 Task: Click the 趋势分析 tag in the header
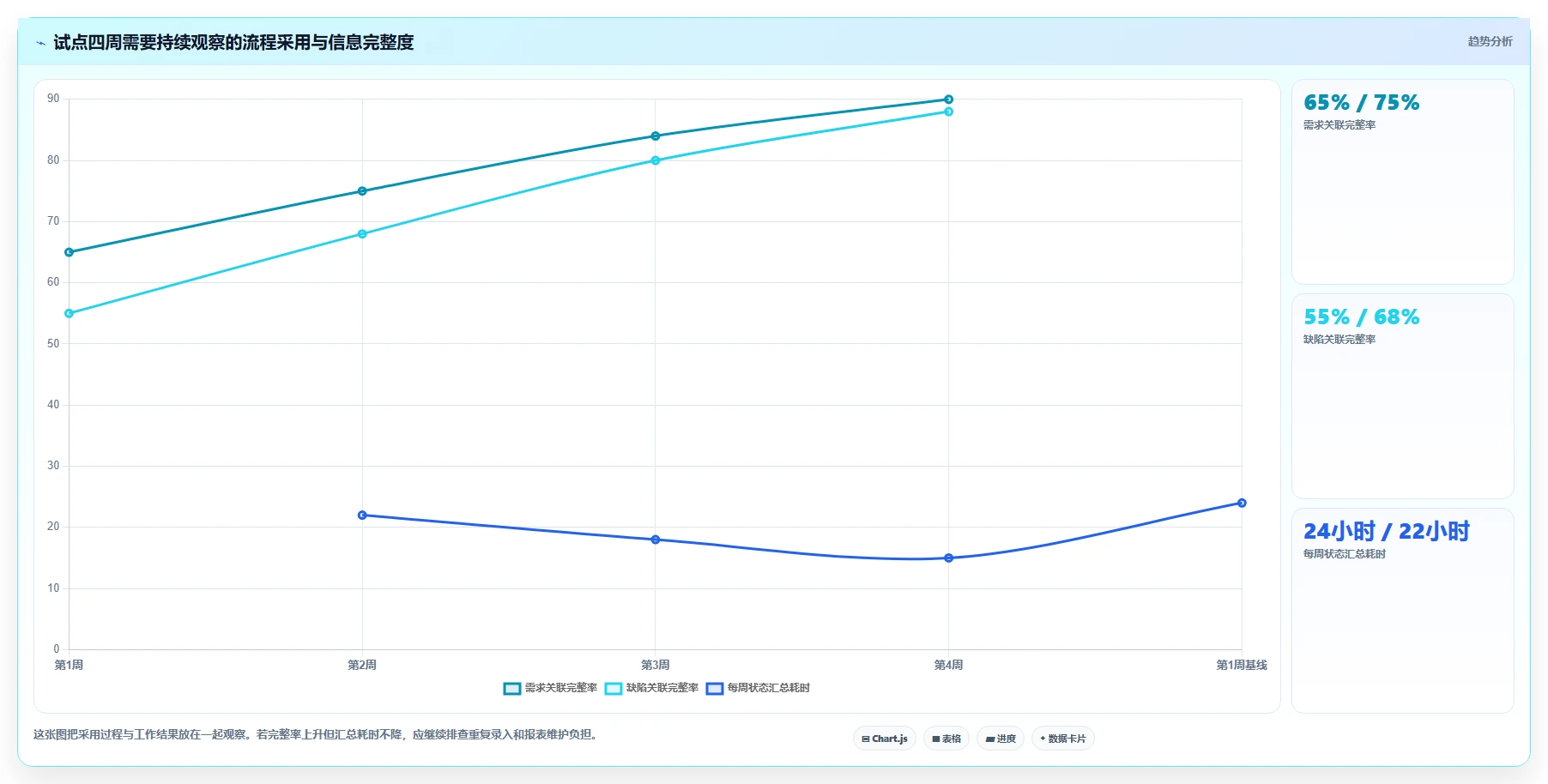point(1490,41)
